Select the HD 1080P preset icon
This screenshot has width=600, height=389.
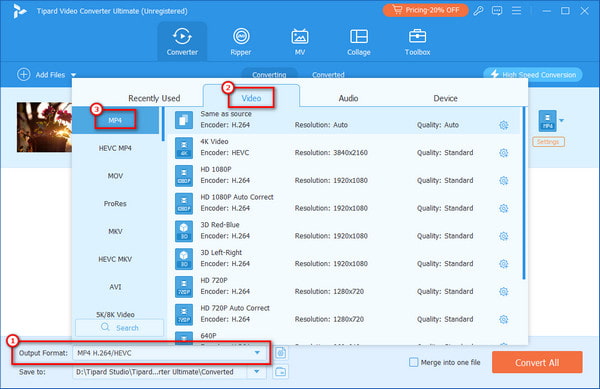pos(184,176)
